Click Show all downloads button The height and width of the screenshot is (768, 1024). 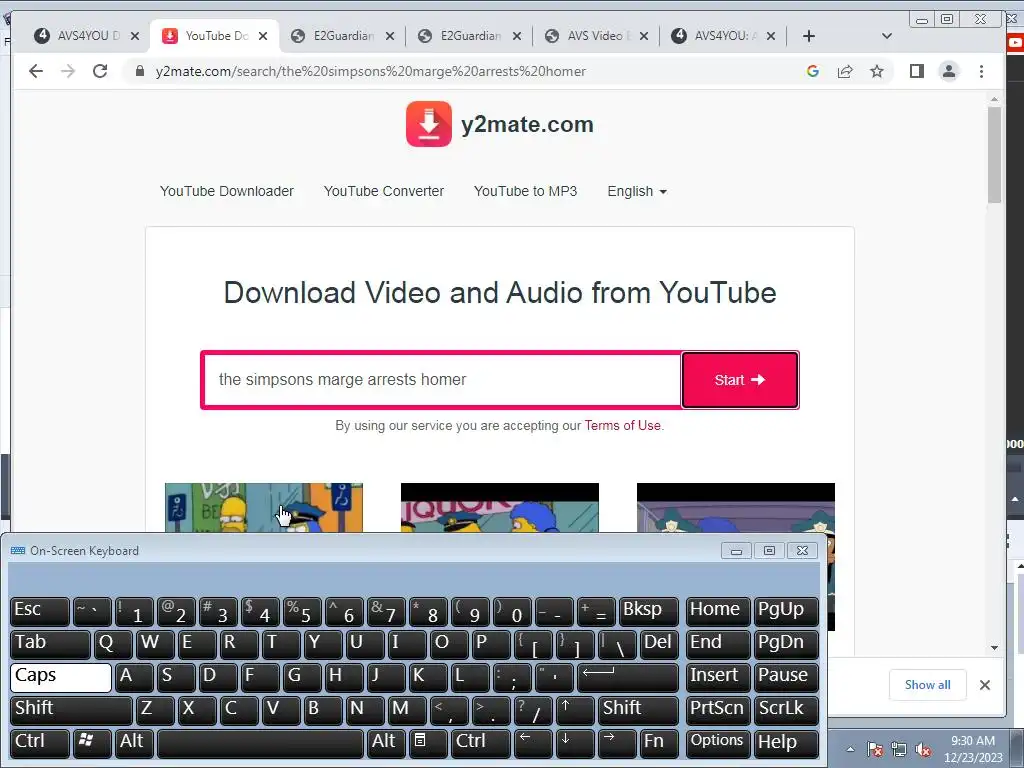927,684
